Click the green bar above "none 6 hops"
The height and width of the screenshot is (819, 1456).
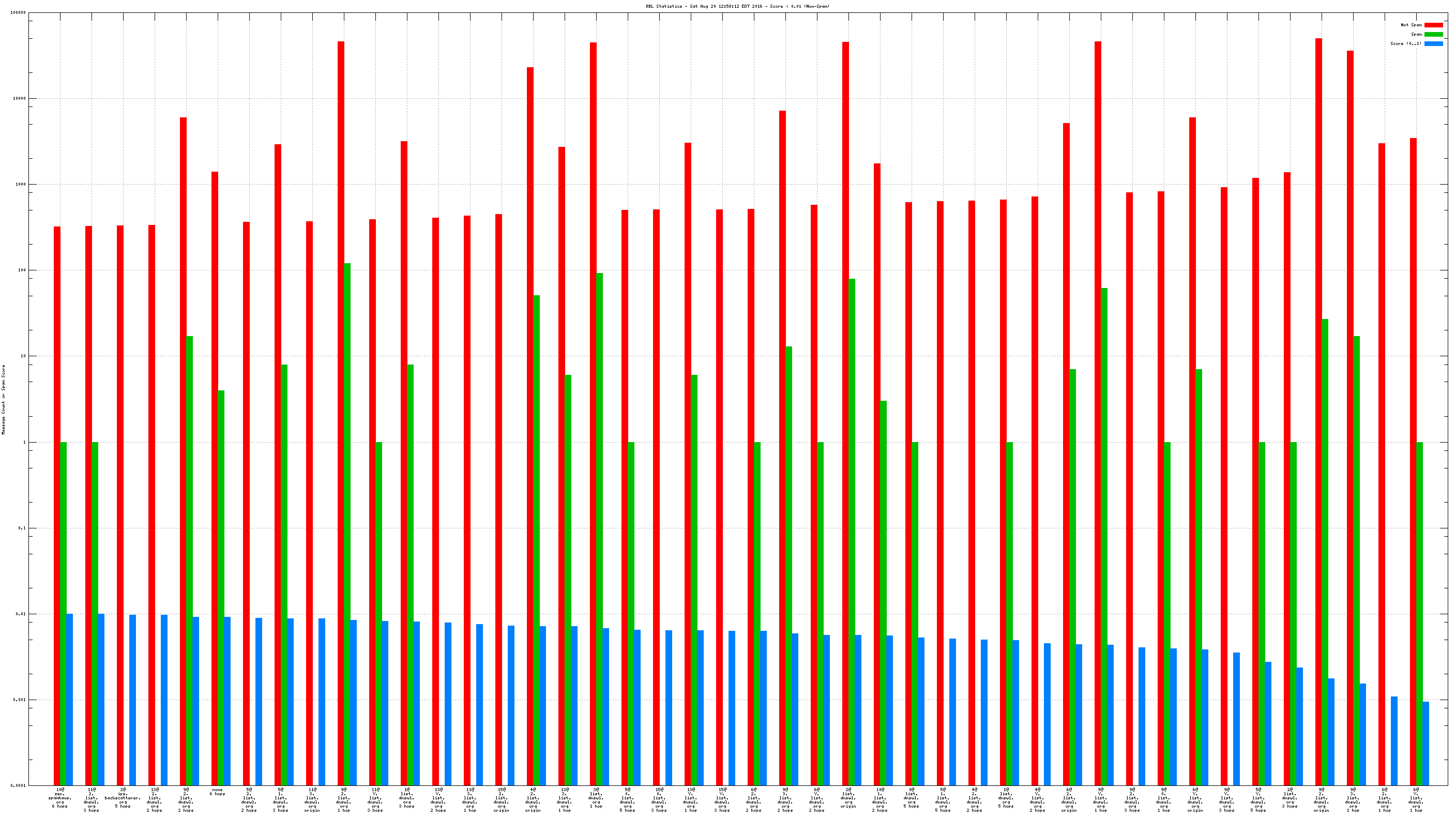221,588
